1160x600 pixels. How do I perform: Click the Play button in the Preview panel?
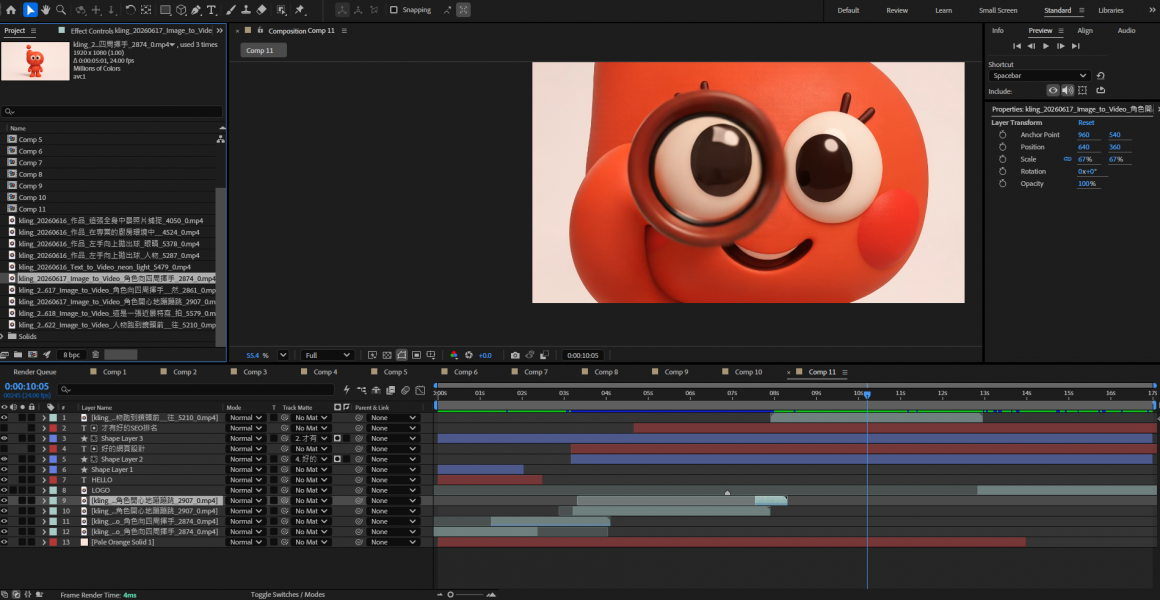click(x=1046, y=46)
